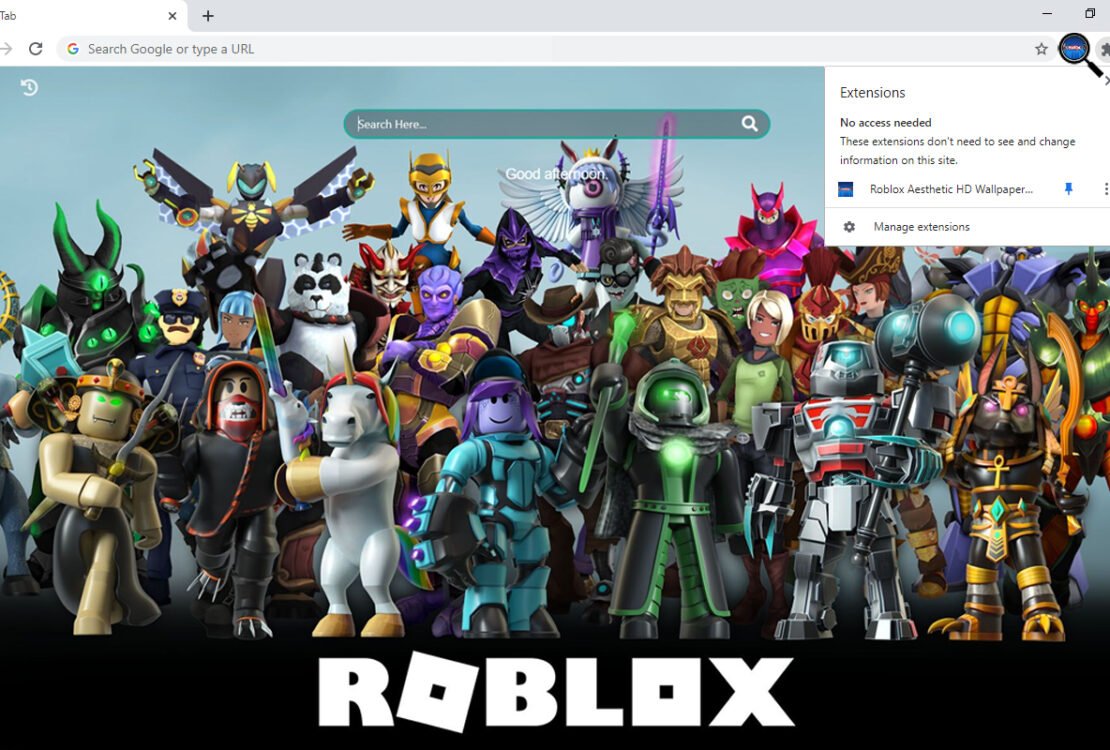Click the Extensions panel title
Image resolution: width=1110 pixels, height=750 pixels.
tap(872, 93)
